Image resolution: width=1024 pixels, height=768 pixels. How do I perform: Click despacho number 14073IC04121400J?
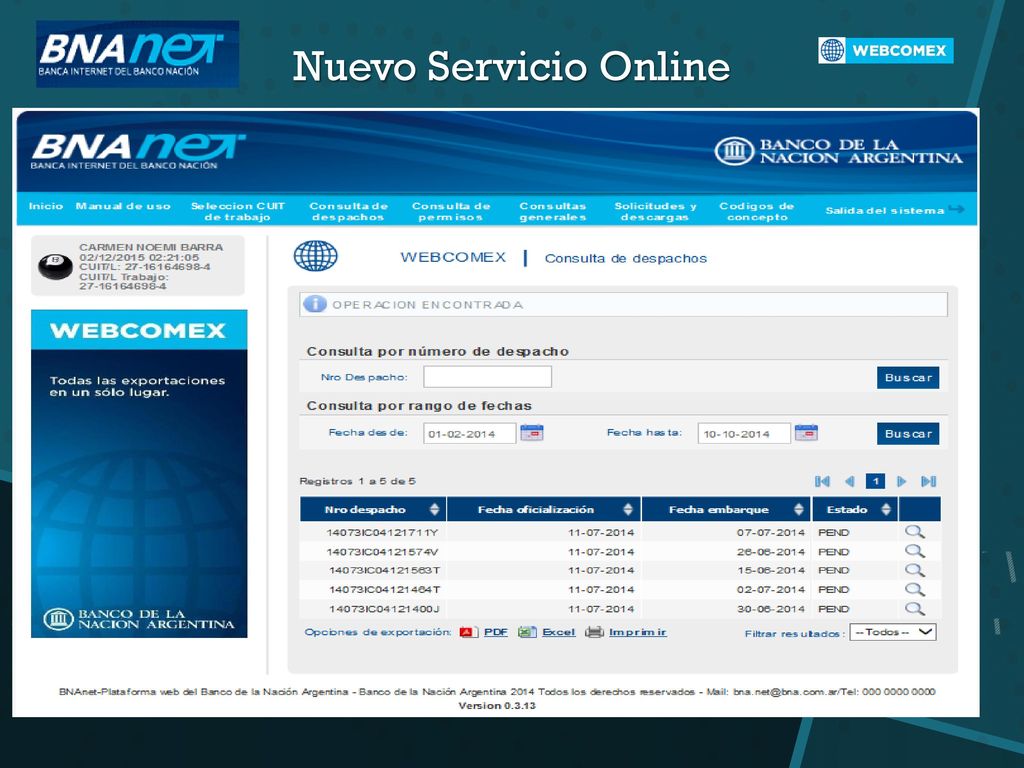click(x=384, y=609)
